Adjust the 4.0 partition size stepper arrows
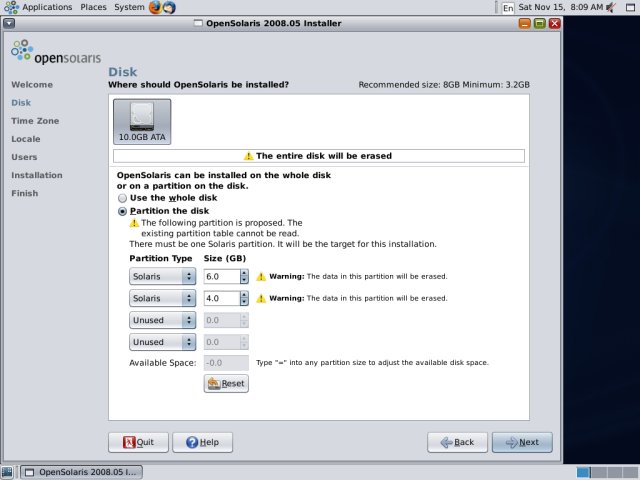Viewport: 640px width, 480px height. coord(244,298)
